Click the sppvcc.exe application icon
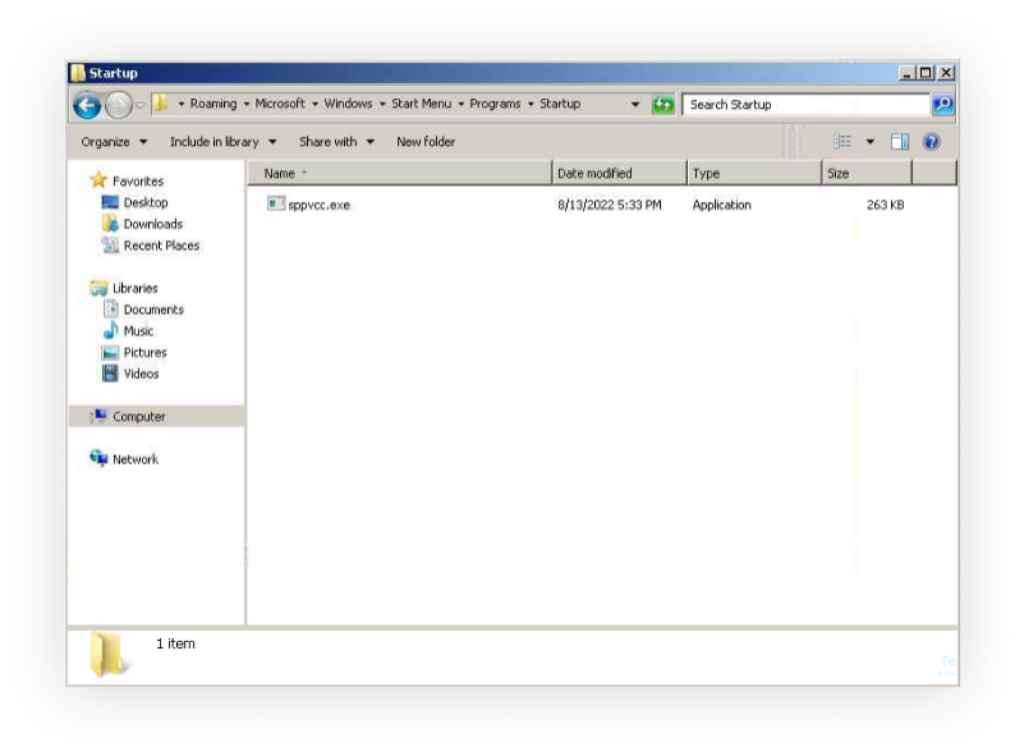Viewport: 1024px width, 756px height. (276, 204)
